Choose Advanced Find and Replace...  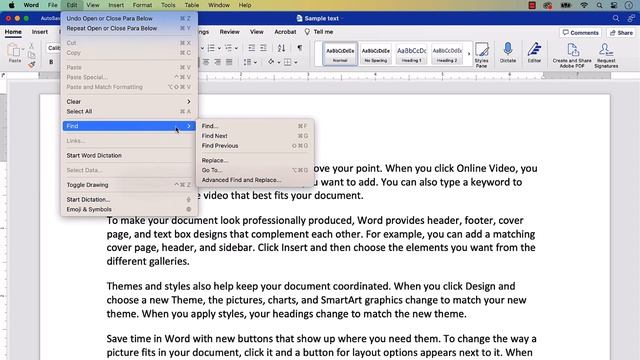click(x=255, y=180)
